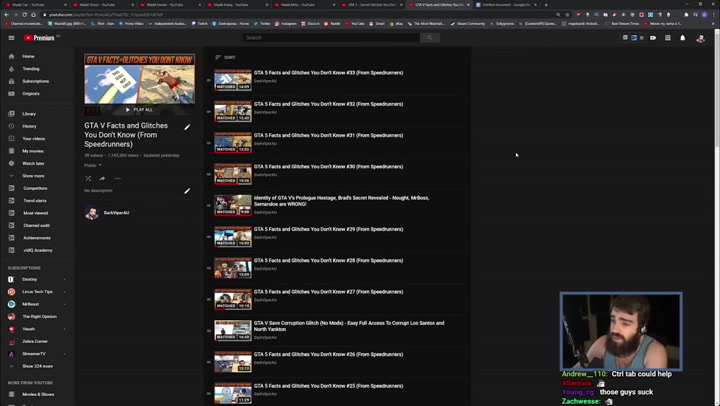Open Facts and Glitches #32 video title
Screen dimensions: 720x406
click(x=328, y=104)
